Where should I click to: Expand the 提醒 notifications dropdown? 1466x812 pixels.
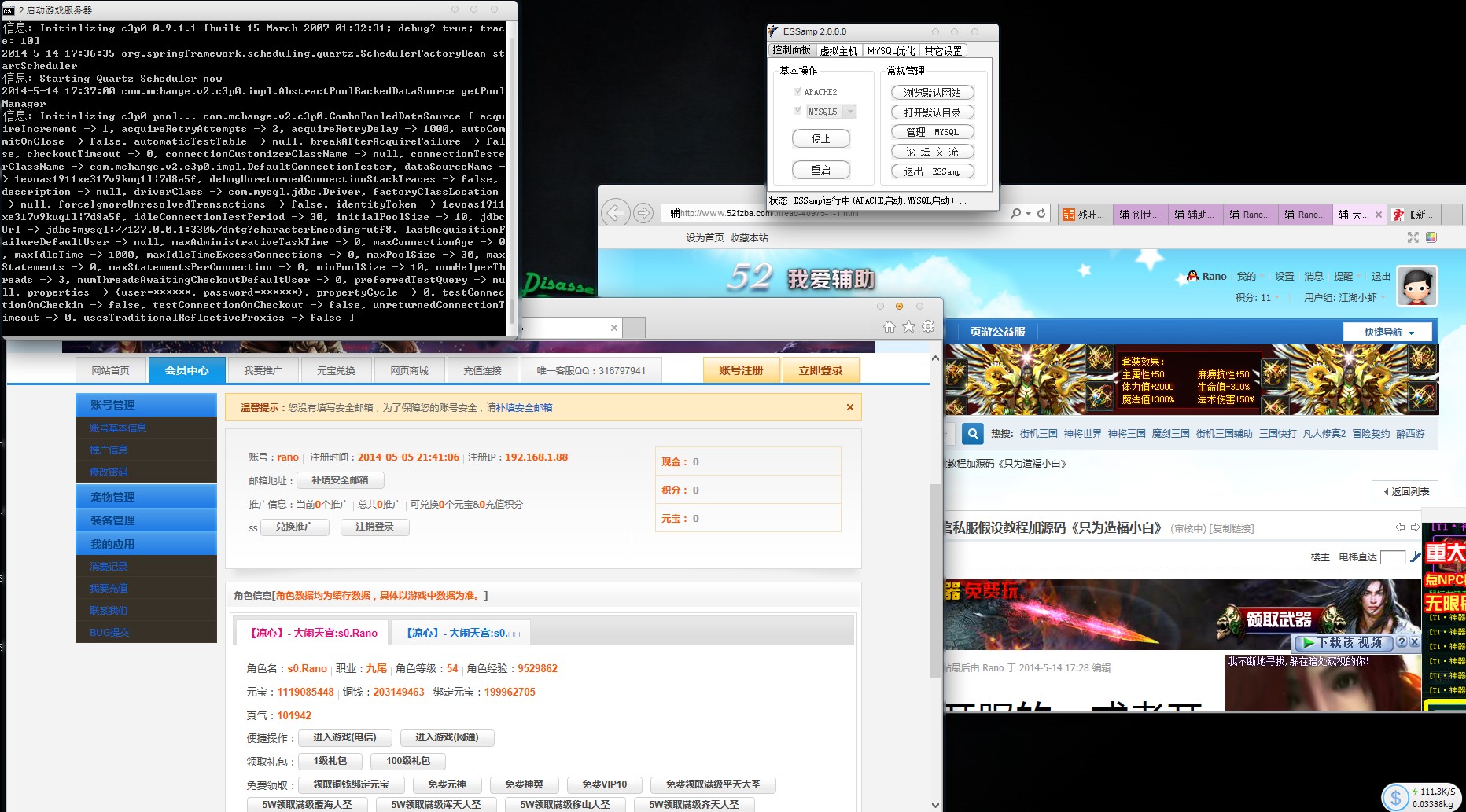tap(1347, 276)
